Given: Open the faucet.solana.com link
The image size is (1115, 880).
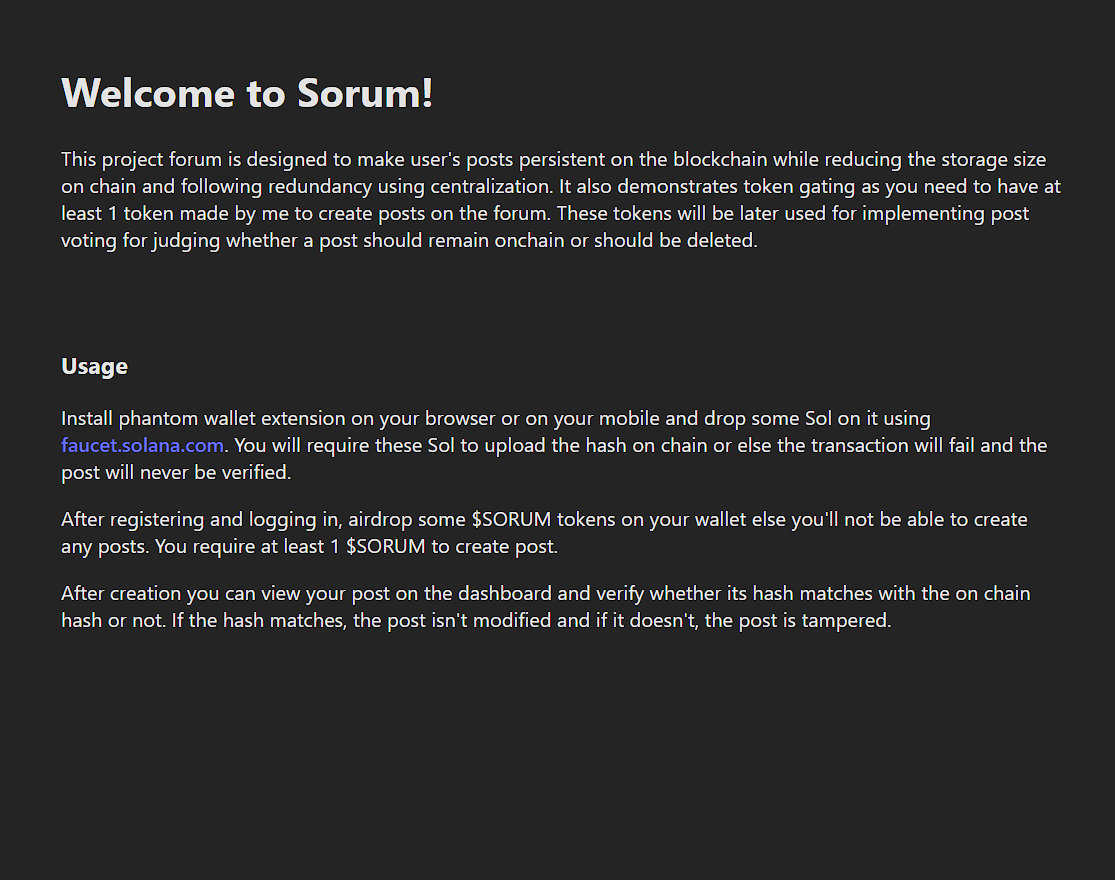Looking at the screenshot, I should [142, 445].
